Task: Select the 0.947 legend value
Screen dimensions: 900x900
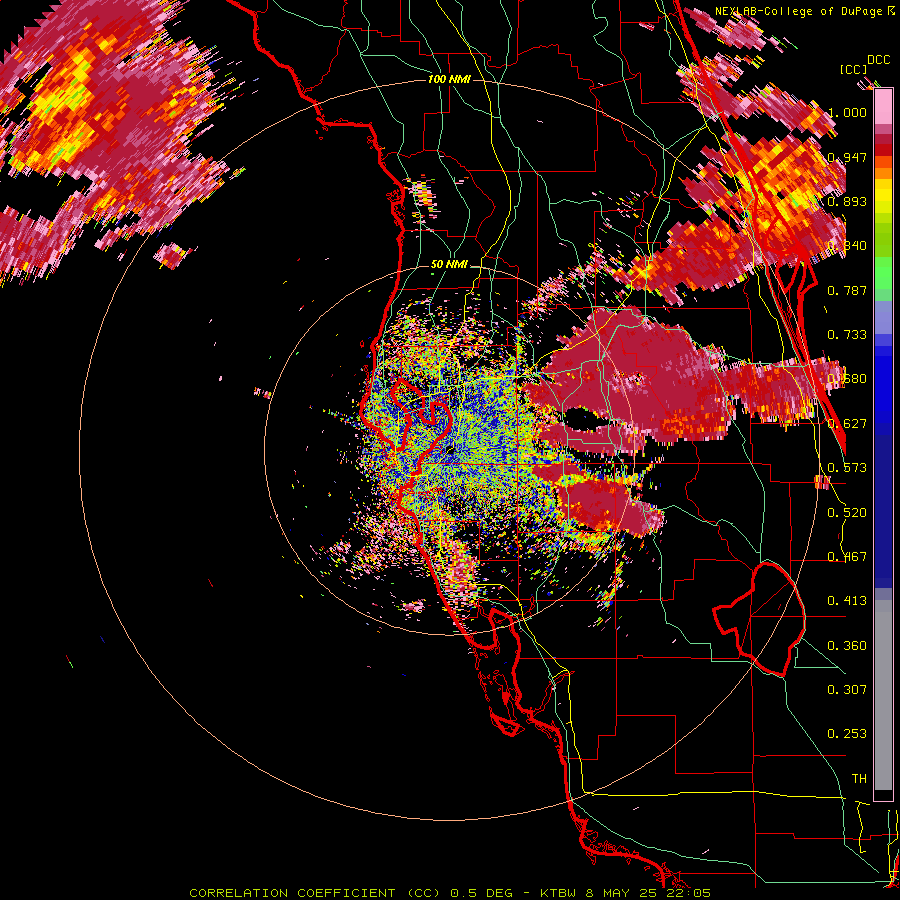Action: [x=847, y=157]
